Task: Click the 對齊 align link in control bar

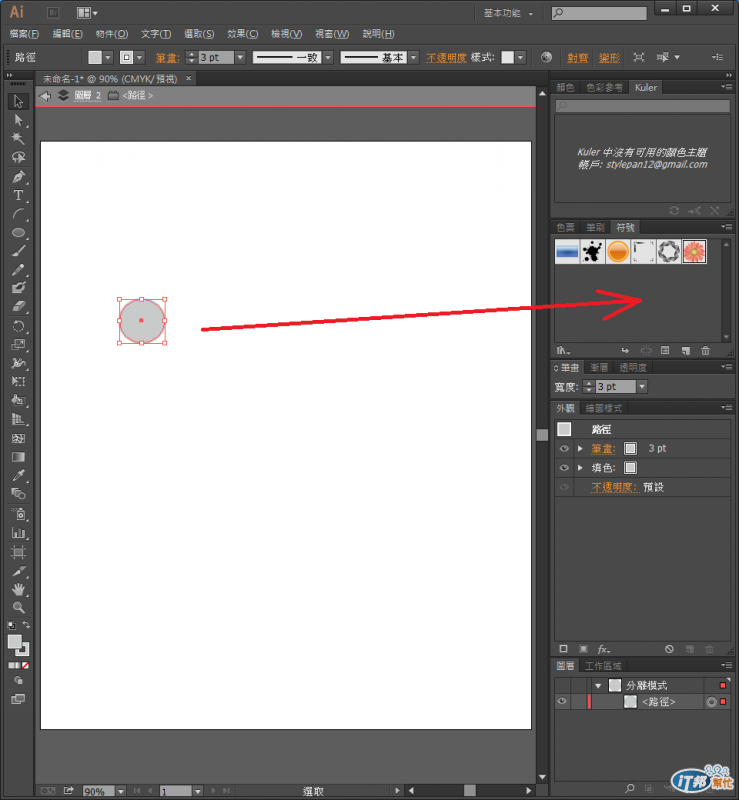Action: [578, 58]
